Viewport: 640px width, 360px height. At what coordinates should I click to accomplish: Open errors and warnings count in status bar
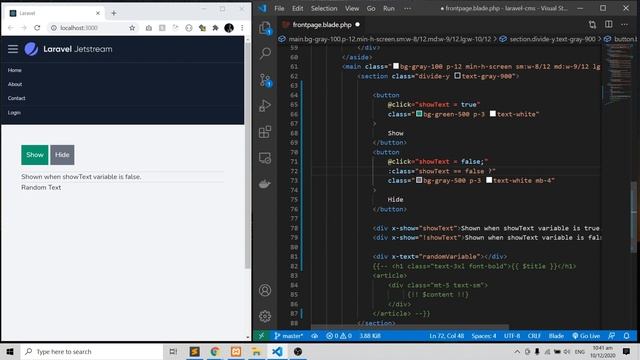point(339,336)
